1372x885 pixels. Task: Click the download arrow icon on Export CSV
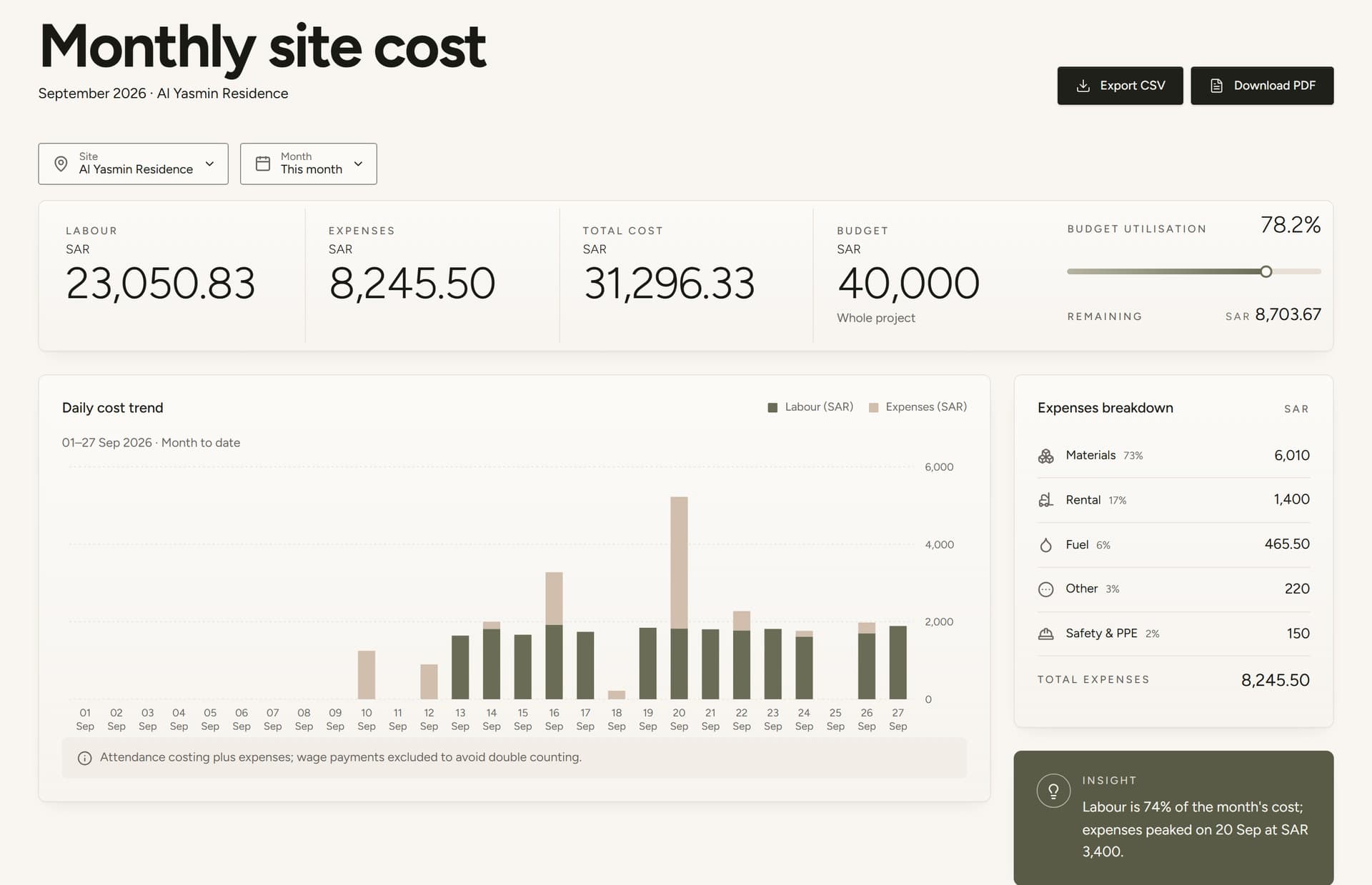[x=1083, y=86]
